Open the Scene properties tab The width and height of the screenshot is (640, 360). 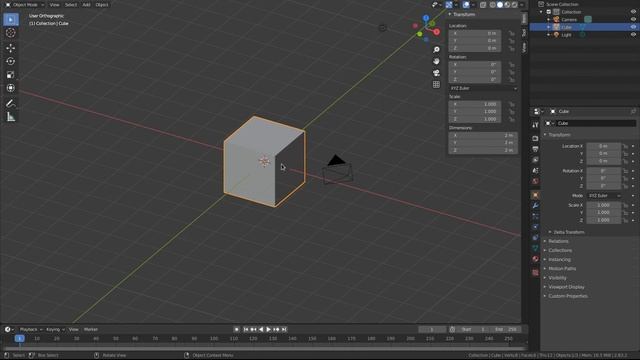pos(535,171)
